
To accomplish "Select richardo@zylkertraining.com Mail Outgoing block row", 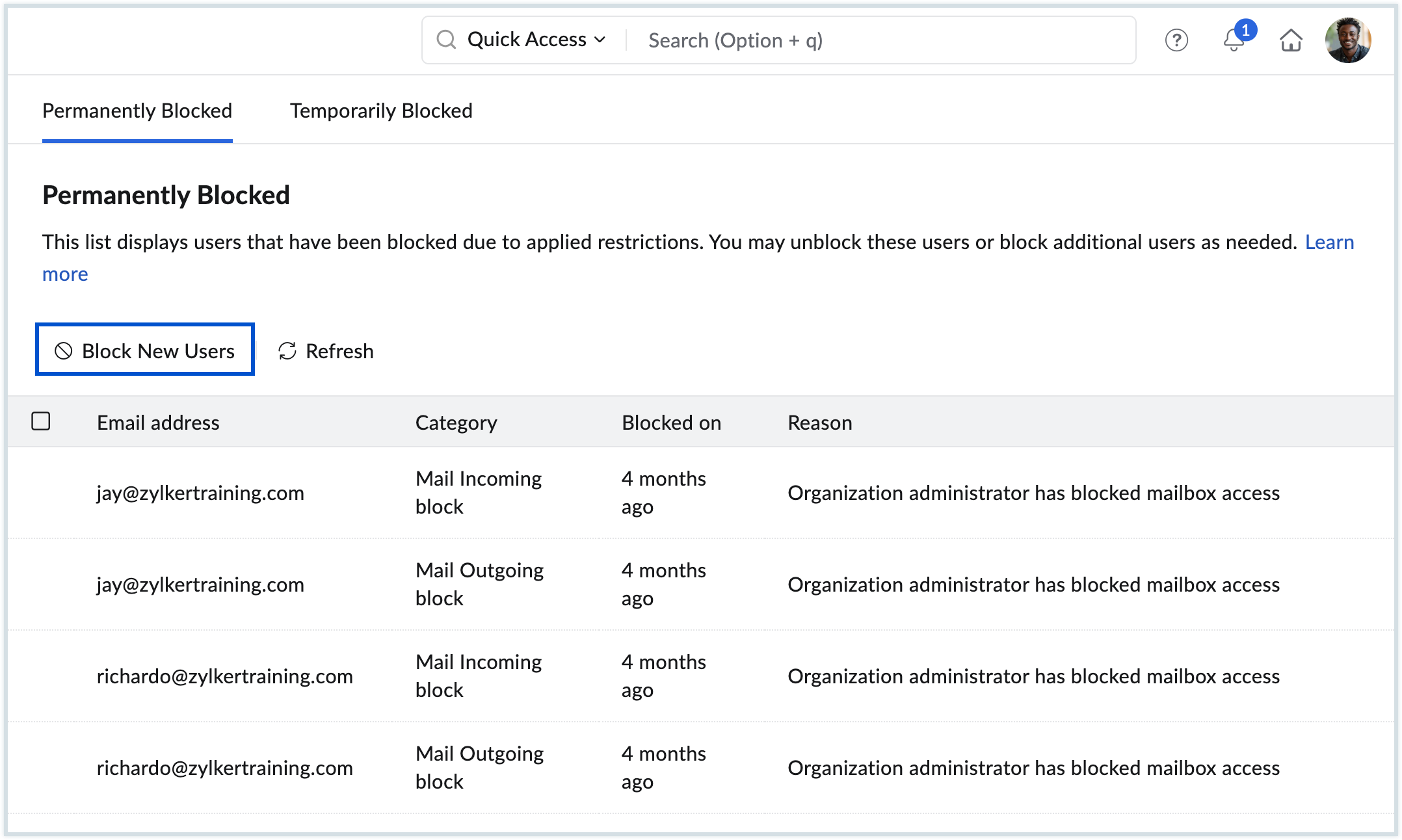I will [x=224, y=768].
